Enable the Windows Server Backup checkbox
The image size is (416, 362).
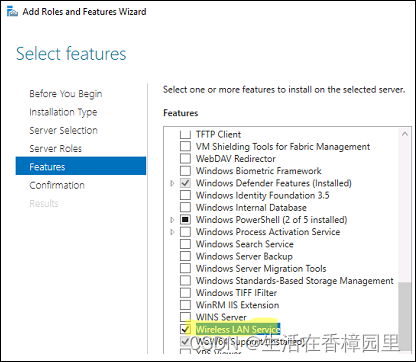click(185, 256)
